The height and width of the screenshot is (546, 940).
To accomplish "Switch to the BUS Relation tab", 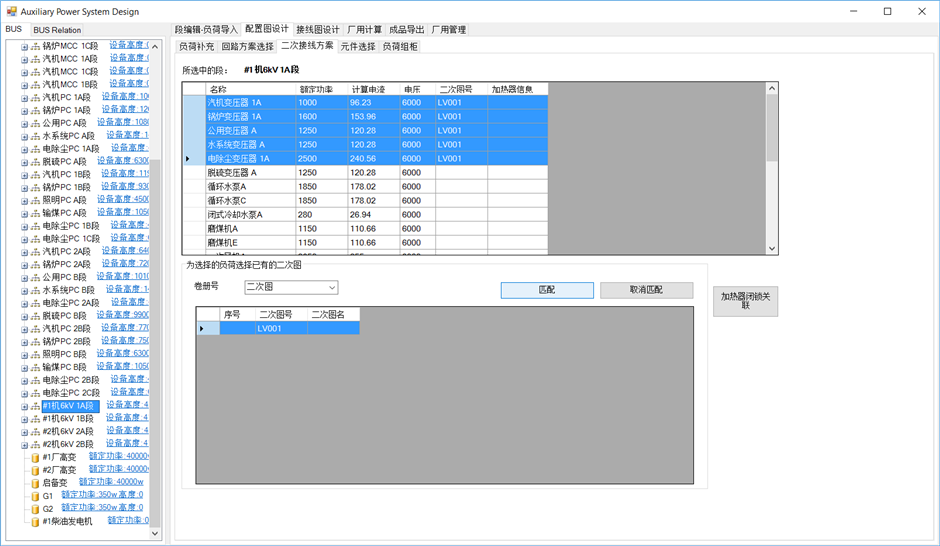I will click(x=57, y=30).
